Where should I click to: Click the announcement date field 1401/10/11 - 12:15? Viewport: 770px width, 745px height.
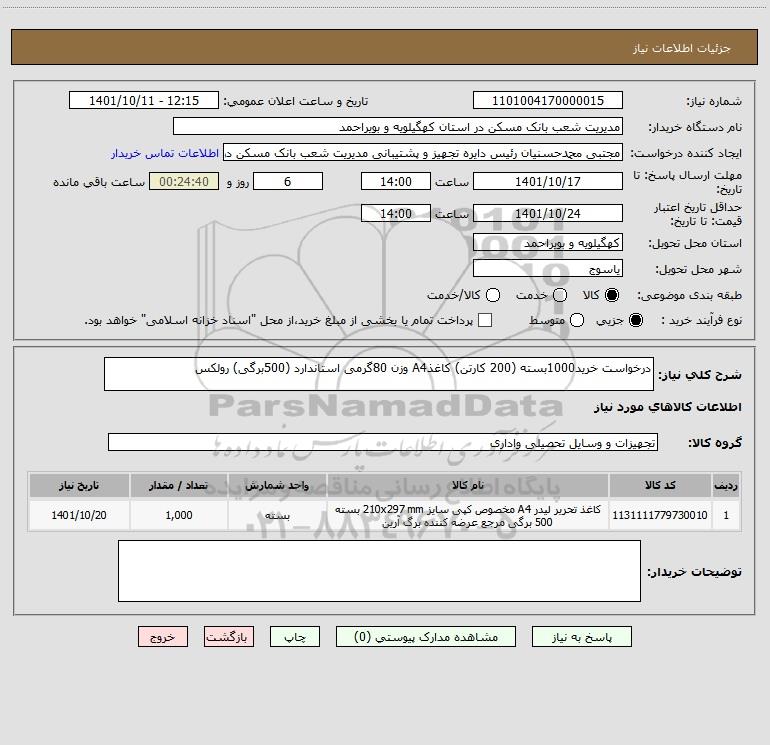click(x=144, y=101)
